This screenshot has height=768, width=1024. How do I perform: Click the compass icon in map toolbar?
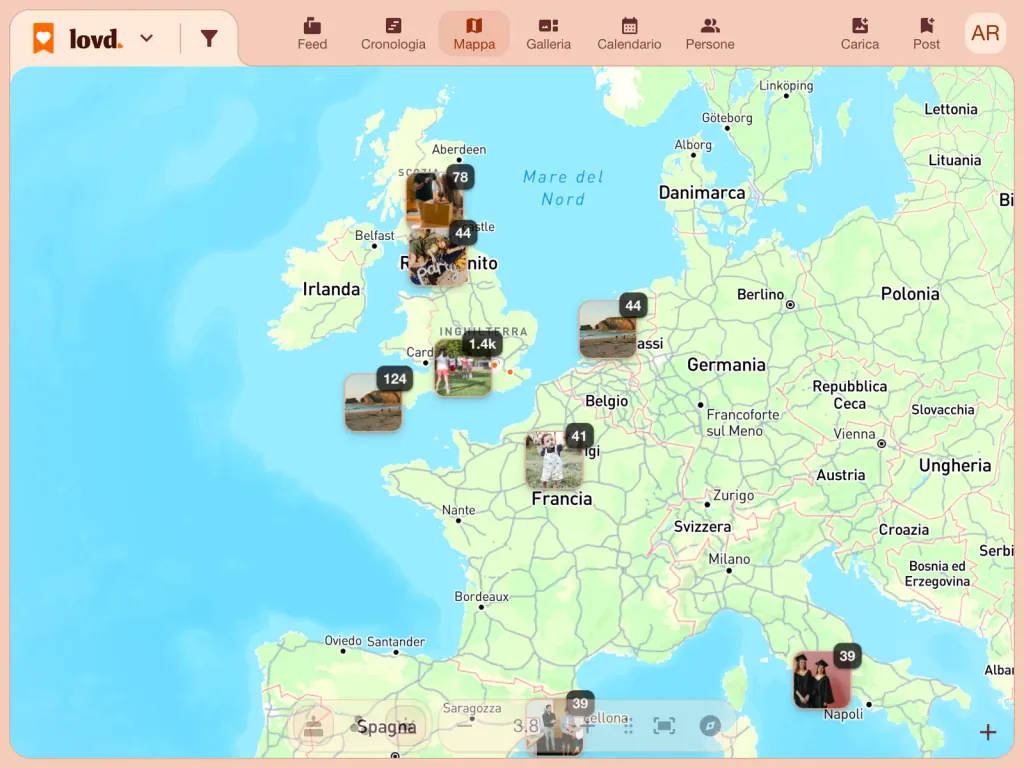click(710, 726)
